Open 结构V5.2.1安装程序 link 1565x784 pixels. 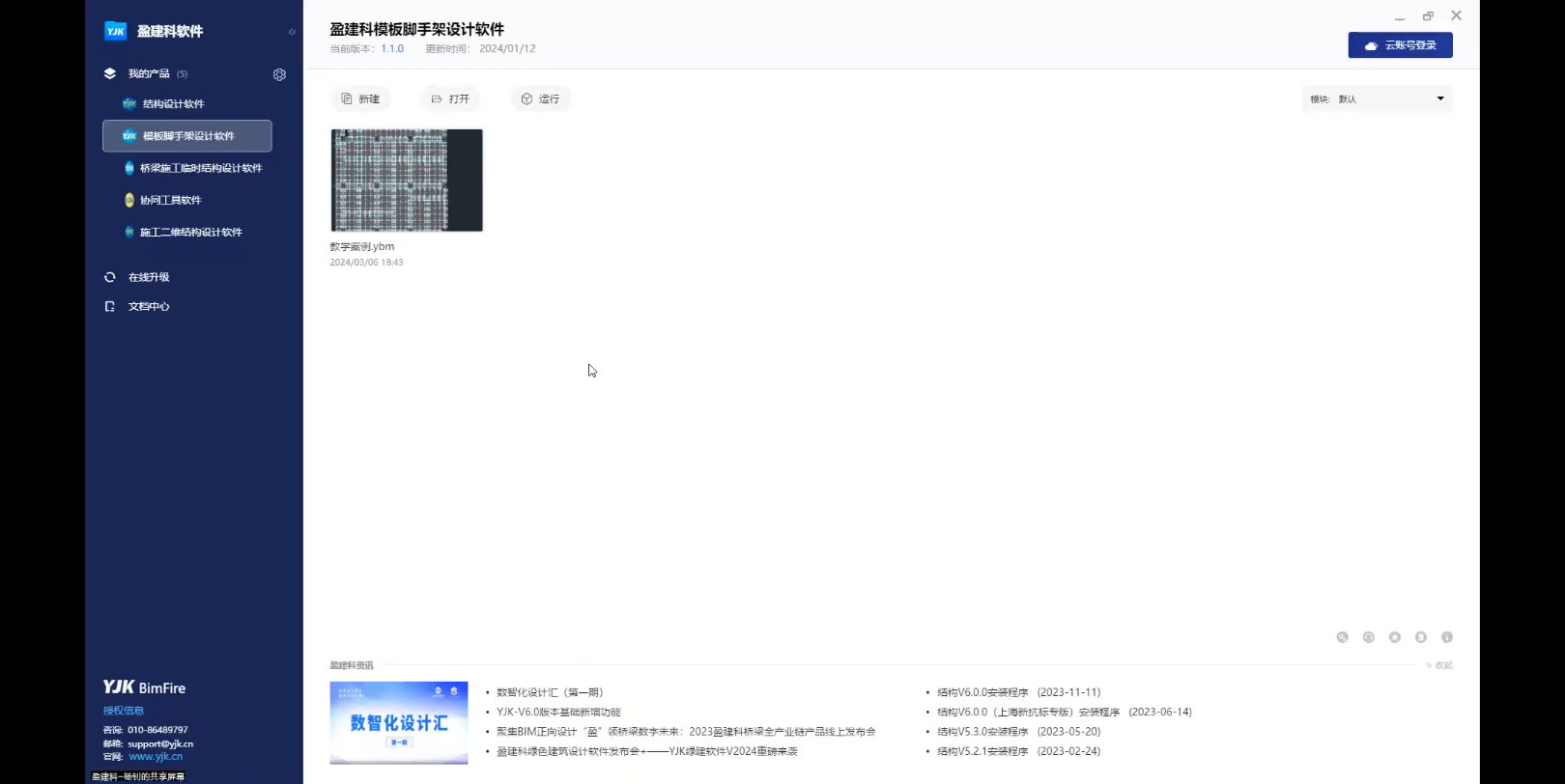click(1018, 751)
